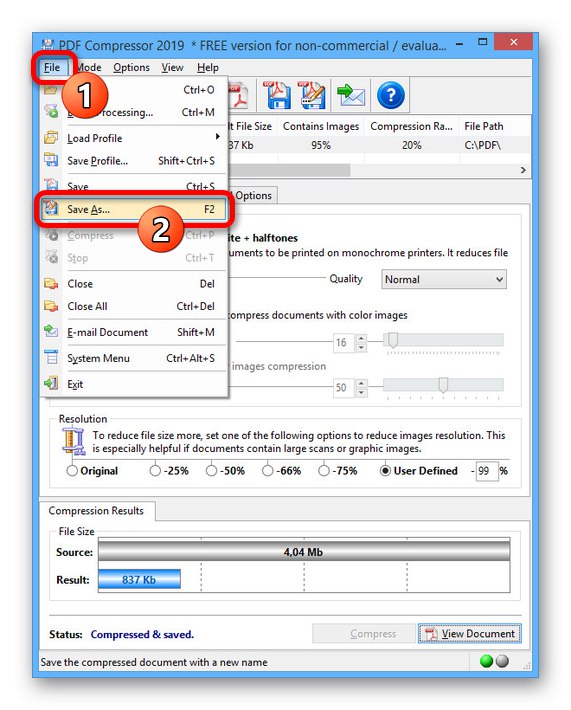Choose Load Profile menu entry
Viewport: 571px width, 710px height.
tap(133, 138)
